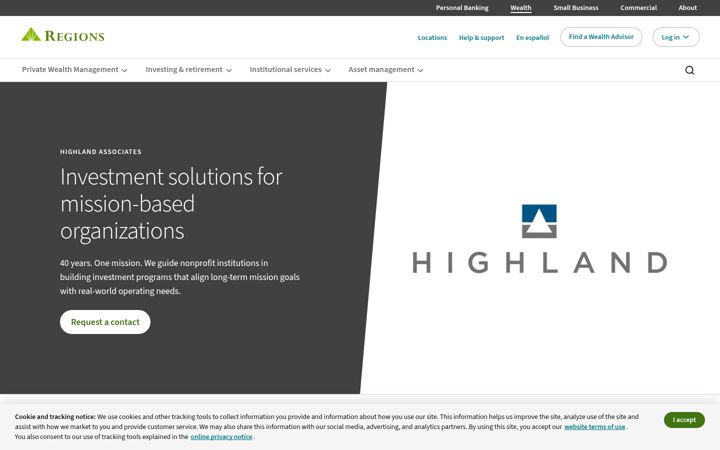
Task: Click Request a contact button
Action: 105,322
